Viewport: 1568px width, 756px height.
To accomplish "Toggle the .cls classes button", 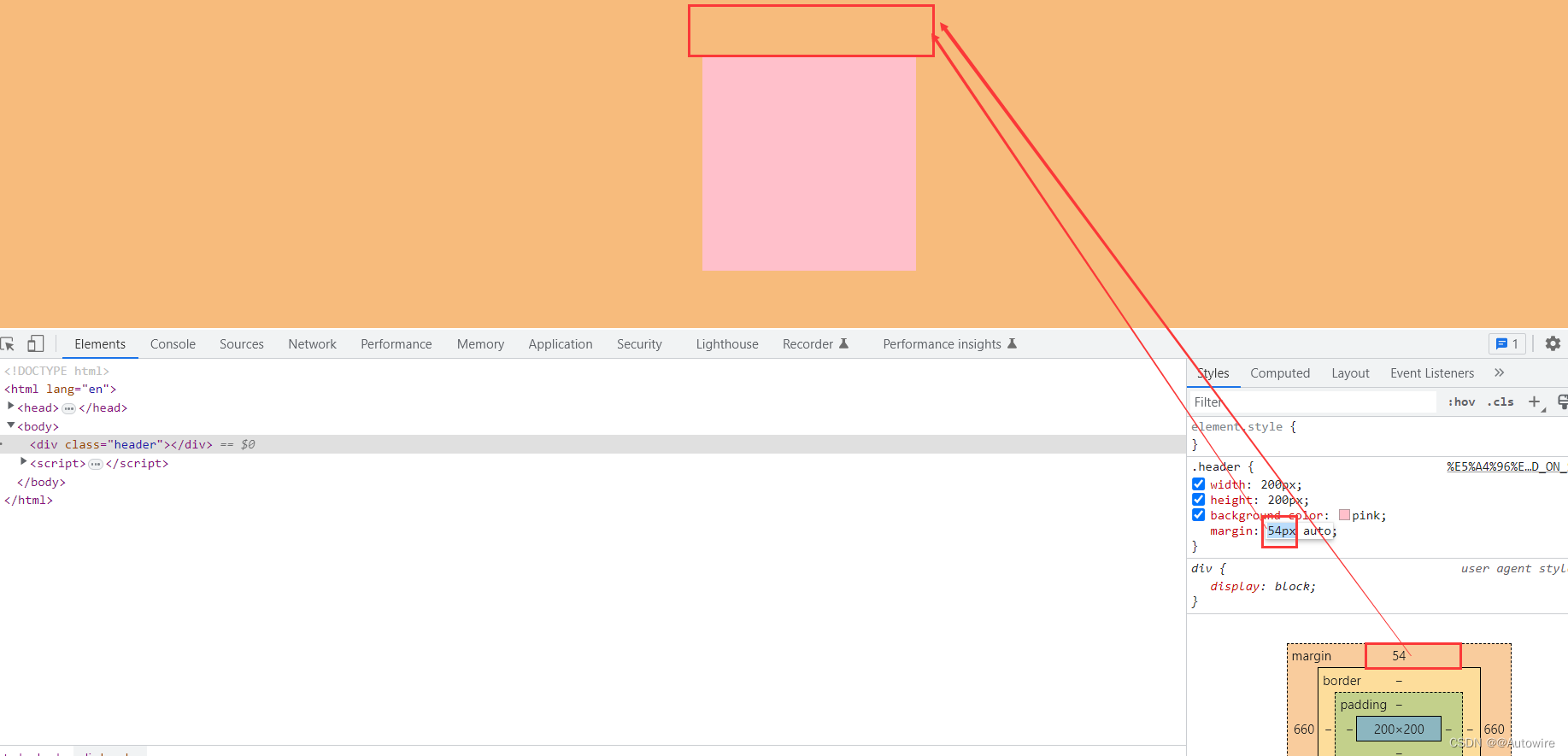I will point(1500,401).
